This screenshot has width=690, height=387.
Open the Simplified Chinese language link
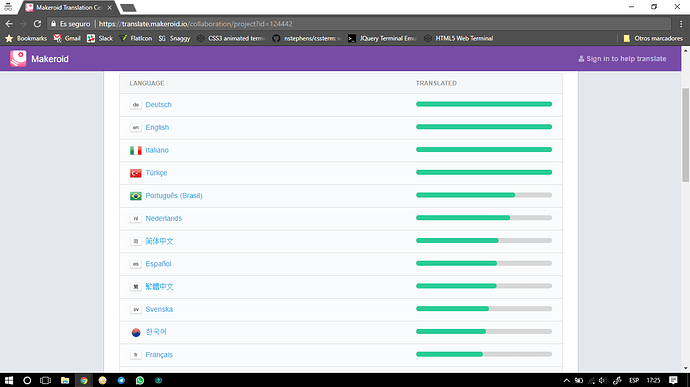[159, 241]
